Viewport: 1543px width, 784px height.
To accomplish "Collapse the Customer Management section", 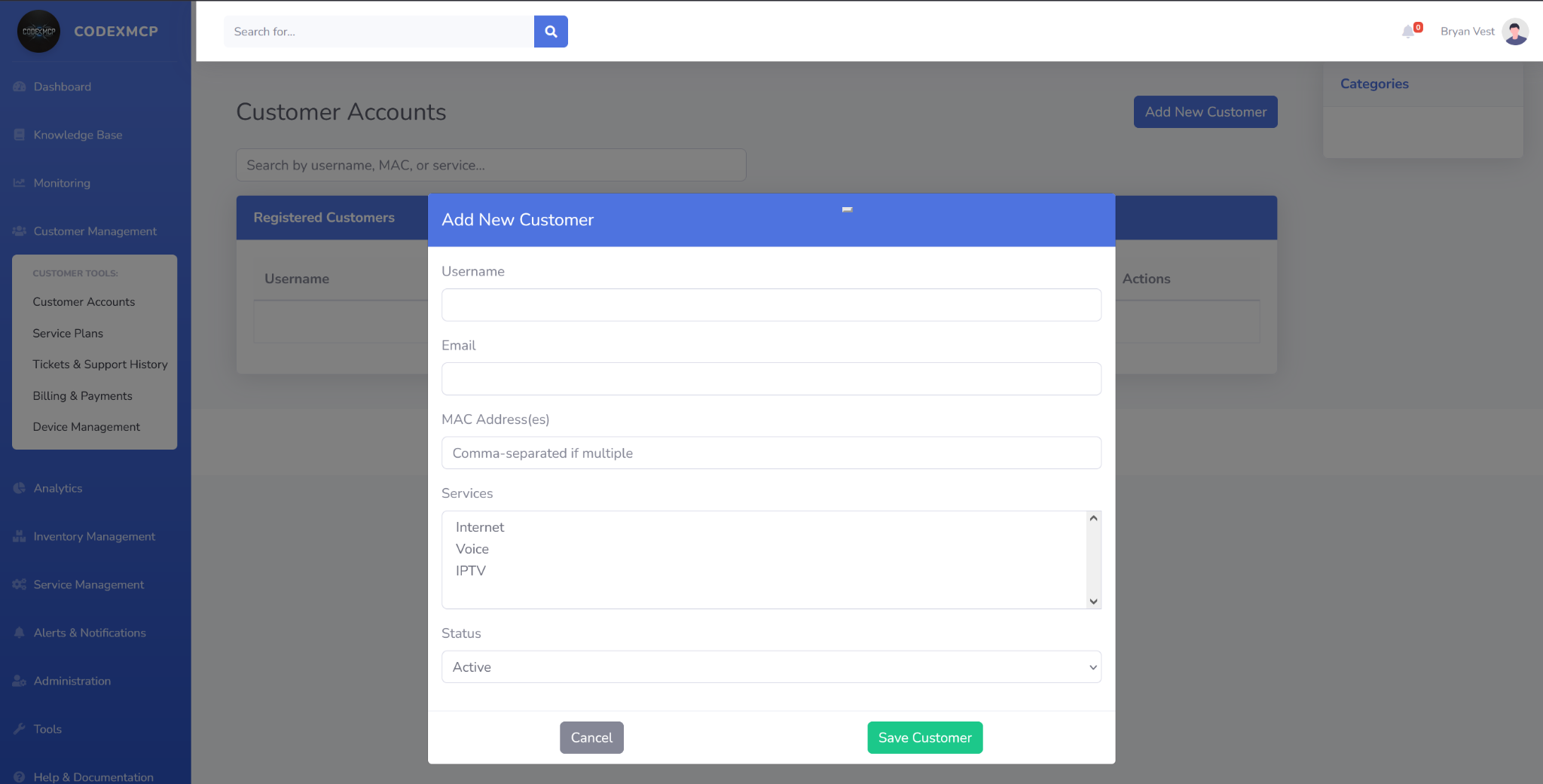I will [94, 231].
